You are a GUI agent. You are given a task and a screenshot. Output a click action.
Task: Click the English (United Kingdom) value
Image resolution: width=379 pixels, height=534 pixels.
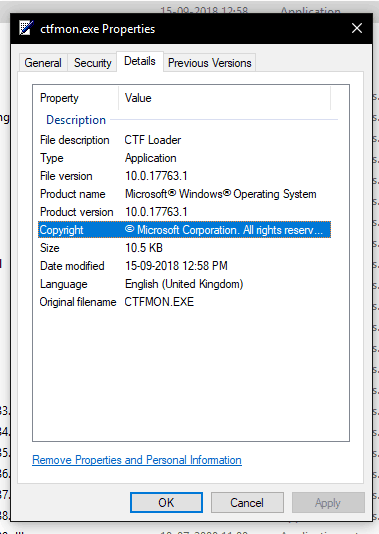184,284
